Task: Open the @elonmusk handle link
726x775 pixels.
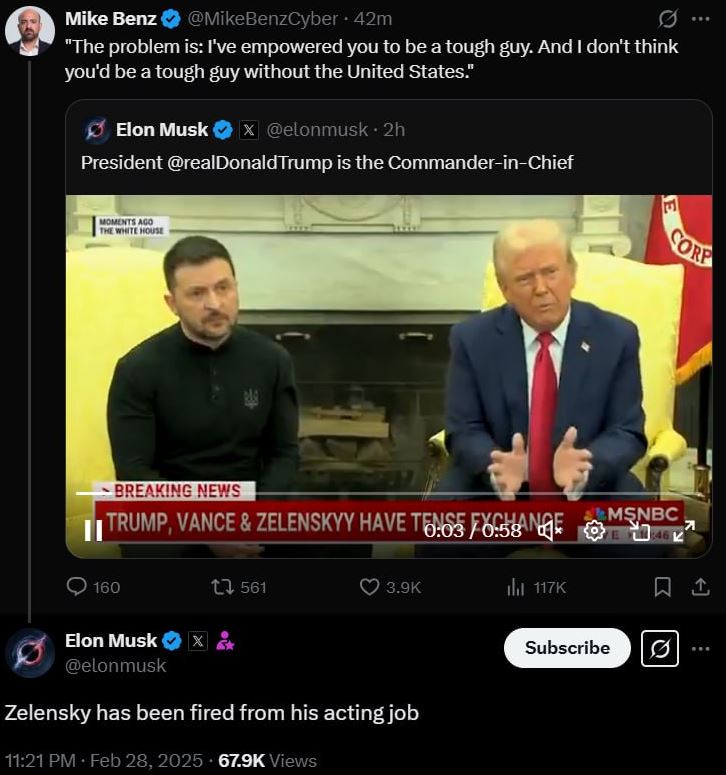Action: tap(116, 665)
